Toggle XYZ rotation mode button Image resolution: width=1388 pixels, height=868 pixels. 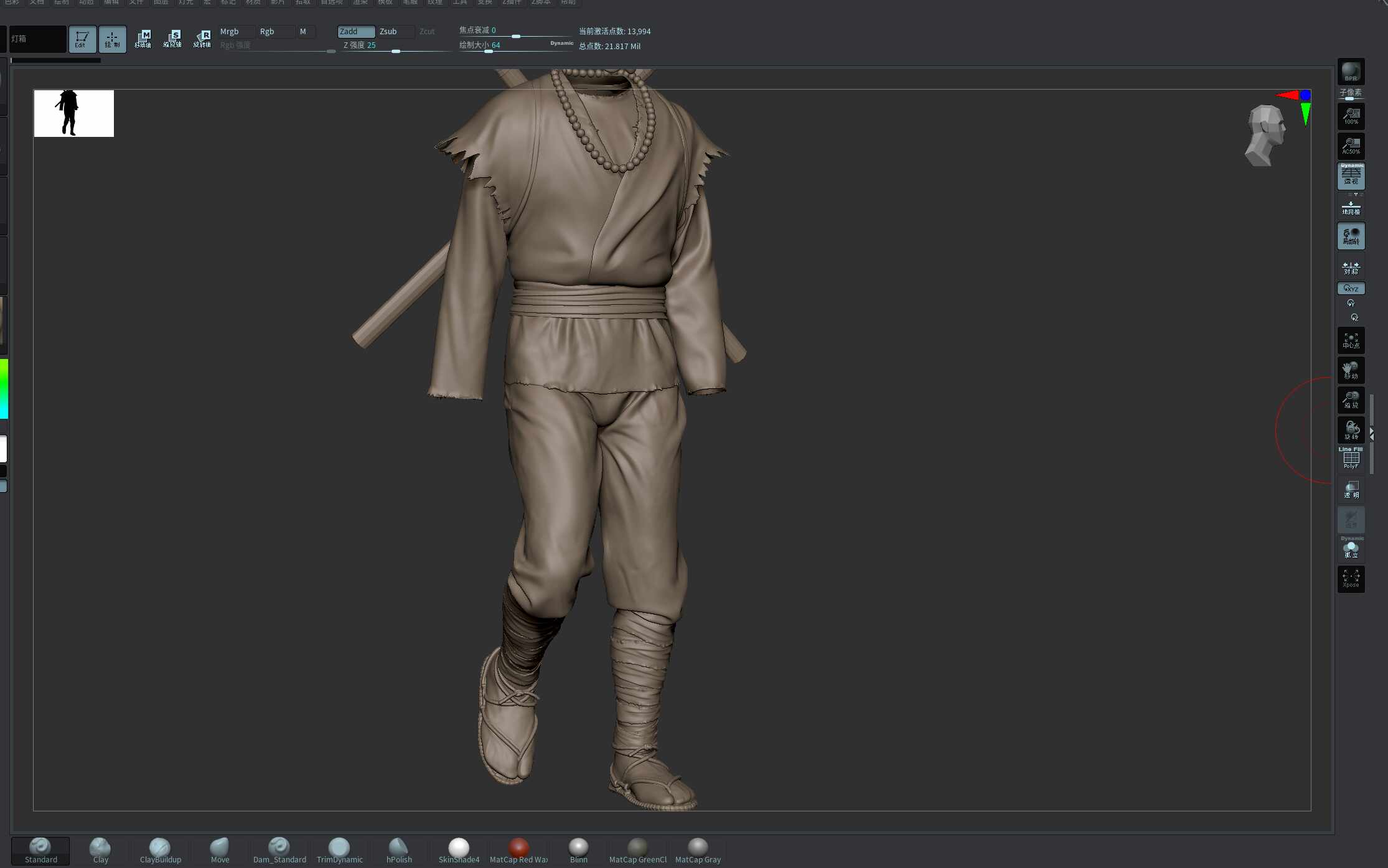pos(1351,289)
